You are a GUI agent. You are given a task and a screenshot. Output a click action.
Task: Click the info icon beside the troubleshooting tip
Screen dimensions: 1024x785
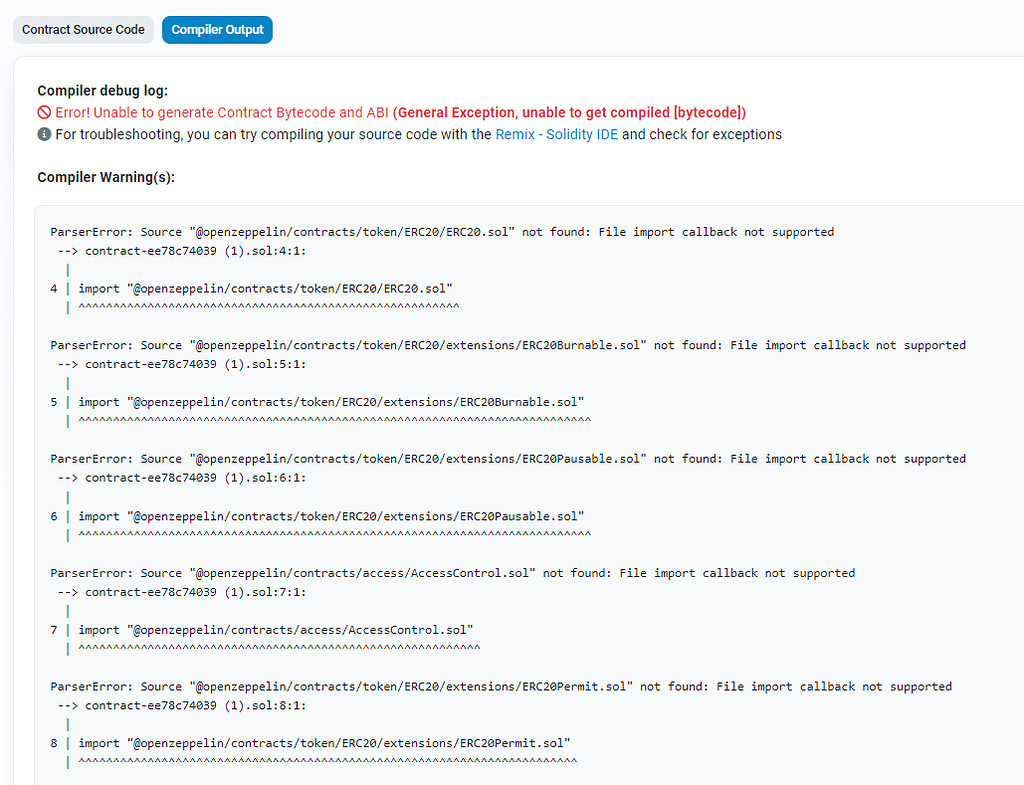pos(44,134)
